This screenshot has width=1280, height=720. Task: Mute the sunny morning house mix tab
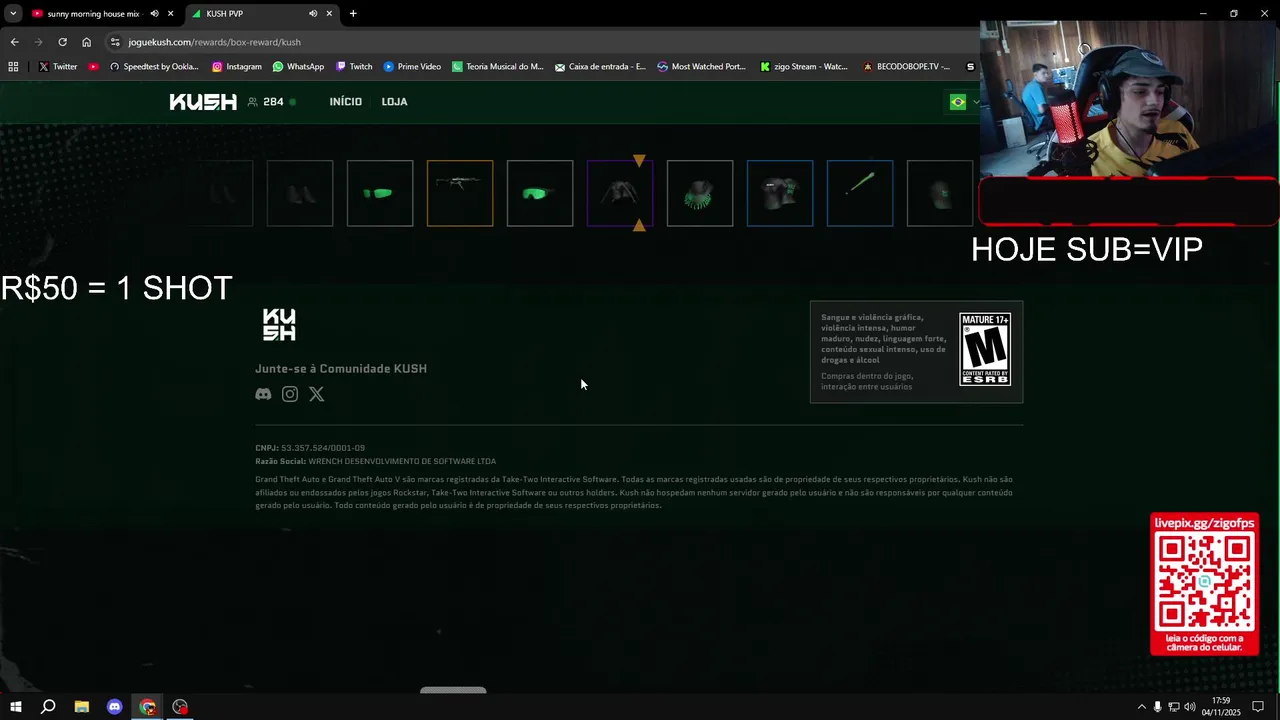(x=154, y=14)
